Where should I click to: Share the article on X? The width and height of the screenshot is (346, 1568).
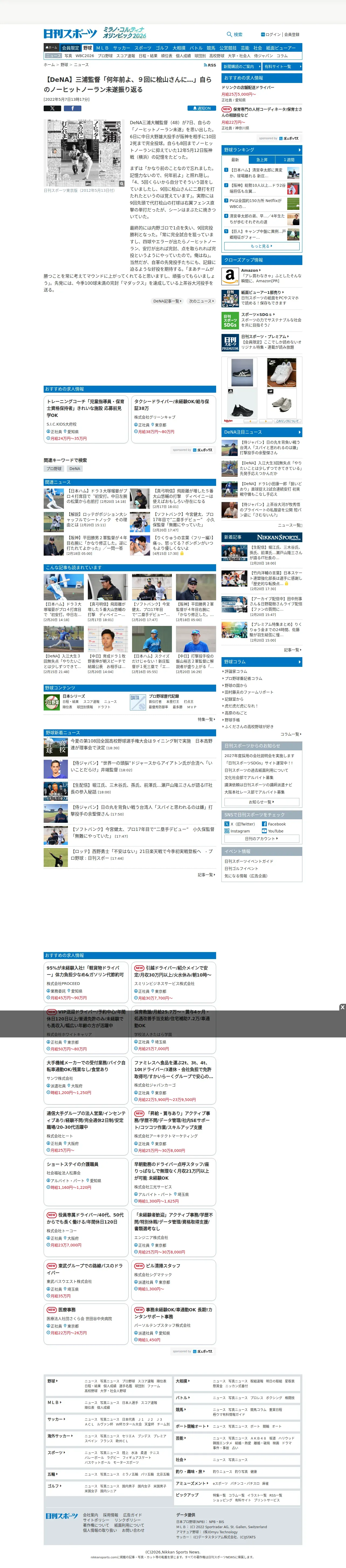(52, 108)
